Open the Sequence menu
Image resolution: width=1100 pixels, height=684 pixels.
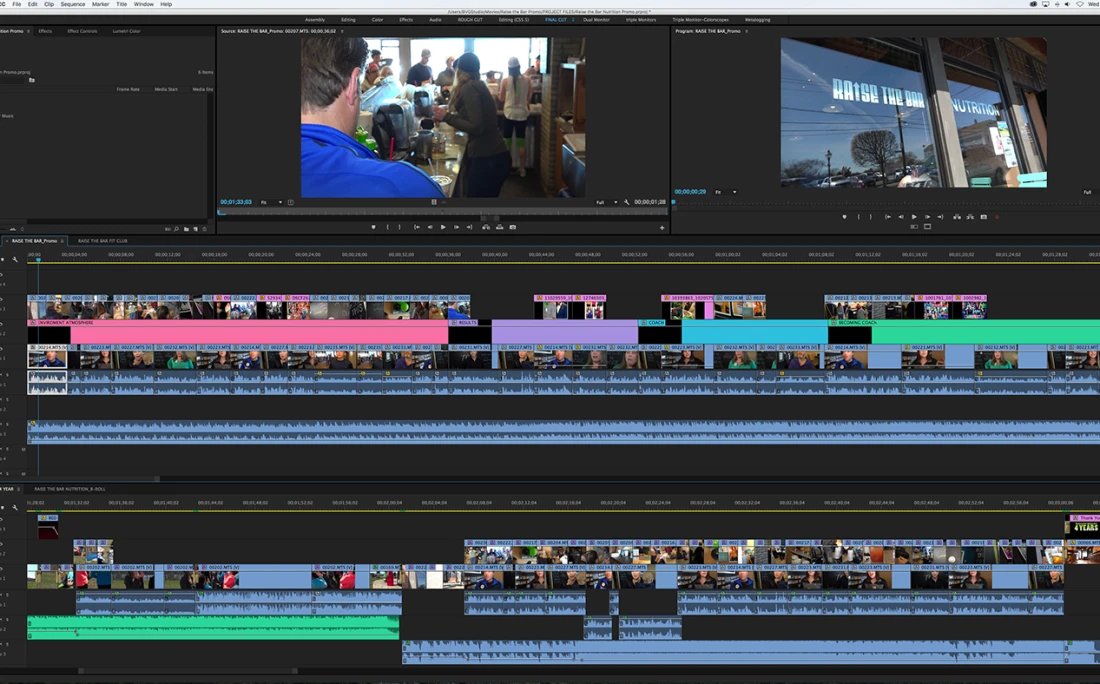click(x=72, y=4)
